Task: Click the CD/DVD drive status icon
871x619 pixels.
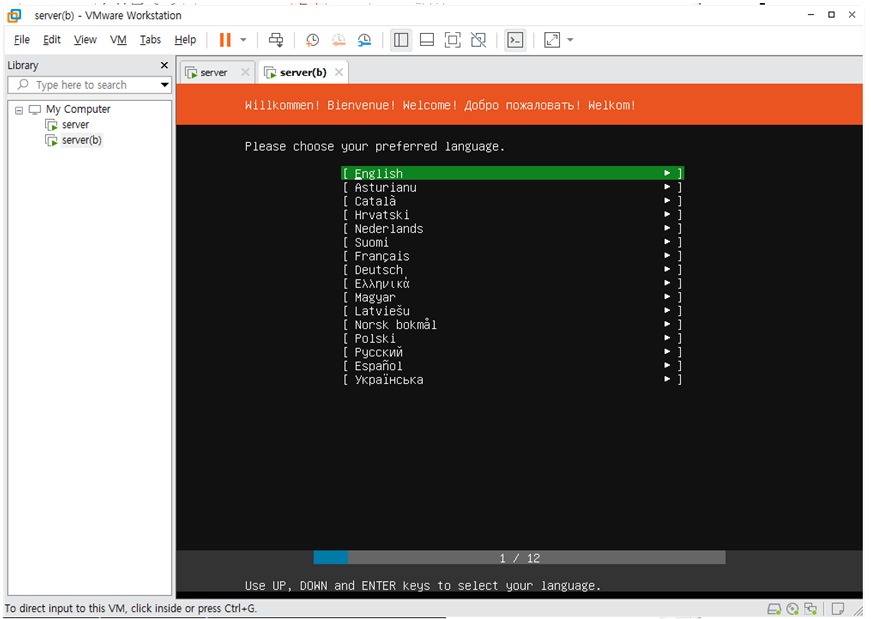Action: click(x=793, y=609)
